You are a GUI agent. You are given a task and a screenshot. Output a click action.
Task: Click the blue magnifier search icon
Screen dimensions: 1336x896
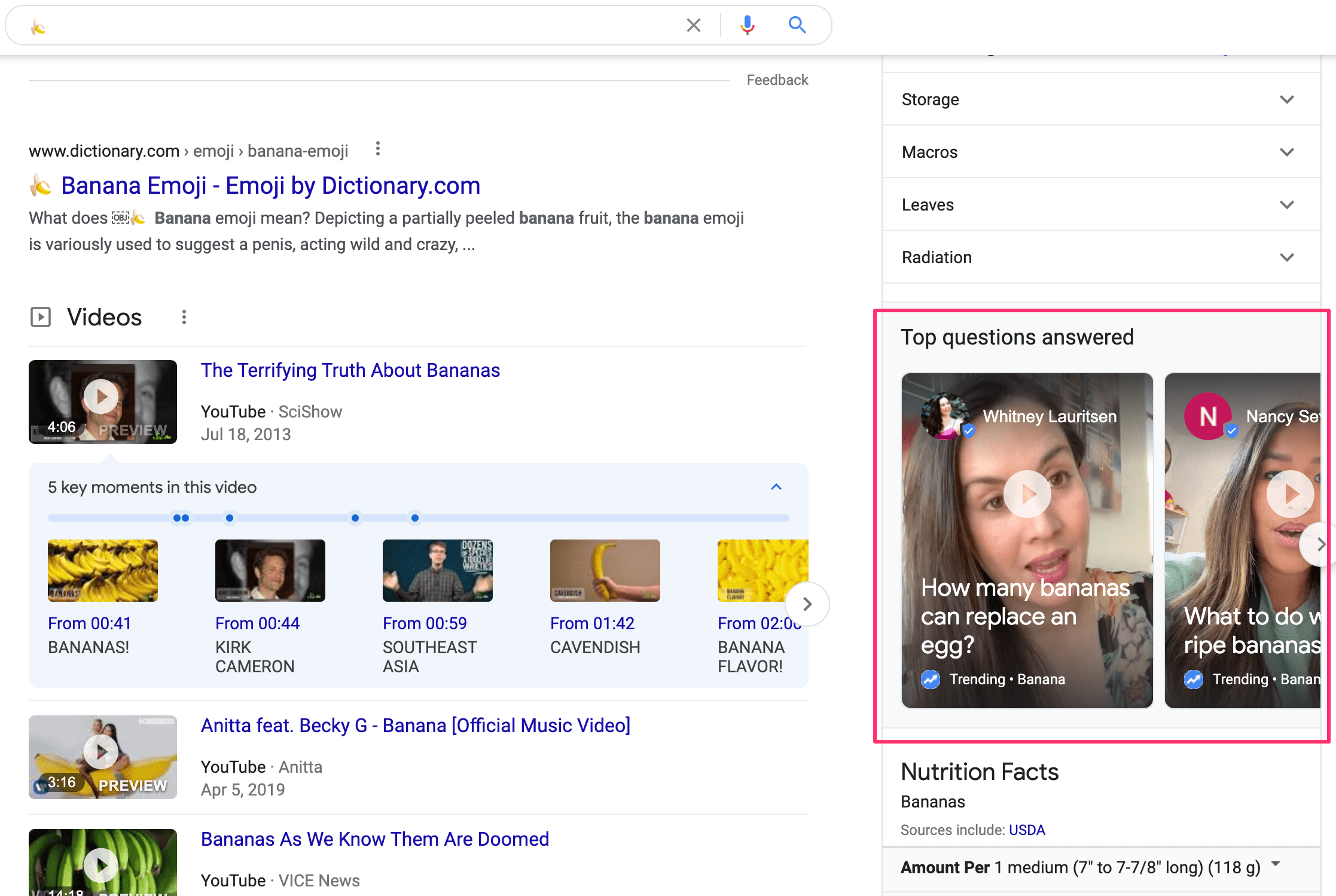pos(797,25)
